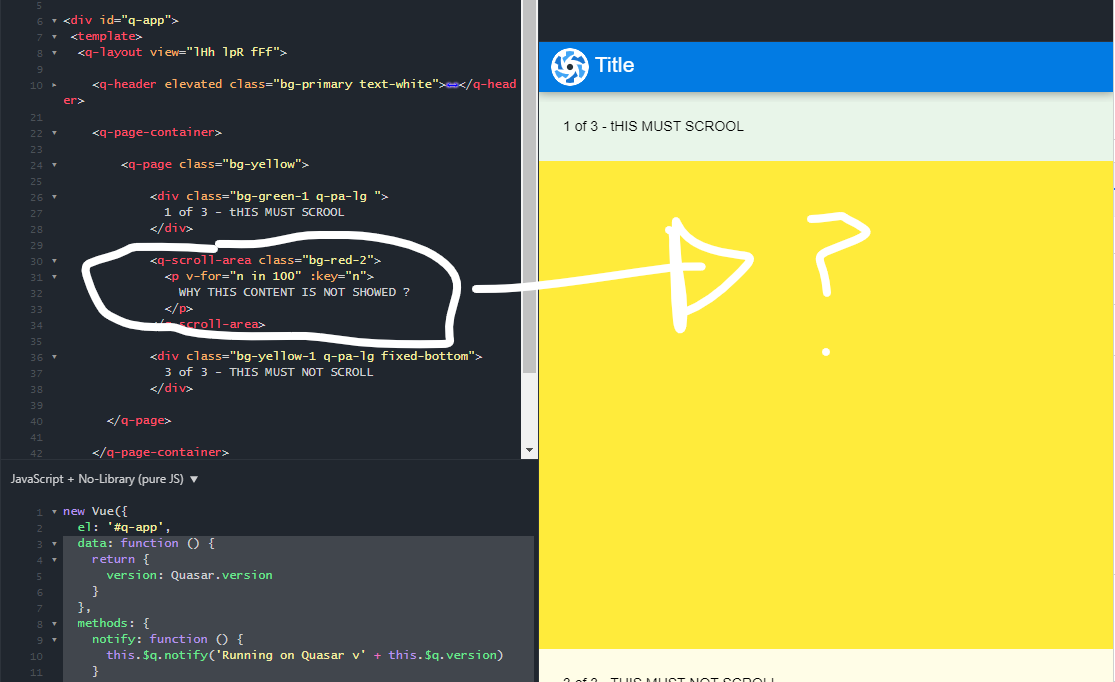The image size is (1115, 682).
Task: Collapse the q-scroll-area bg-red-2 block
Action: click(x=53, y=259)
